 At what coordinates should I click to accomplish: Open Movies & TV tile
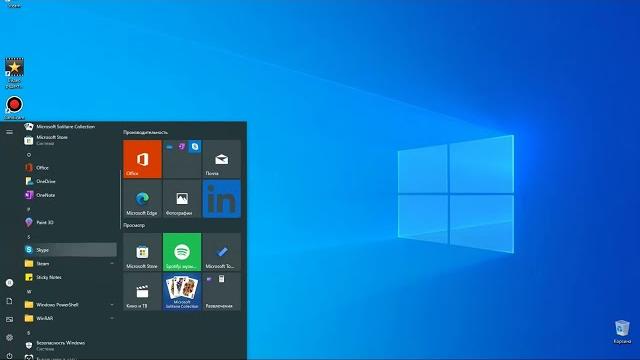(x=142, y=291)
